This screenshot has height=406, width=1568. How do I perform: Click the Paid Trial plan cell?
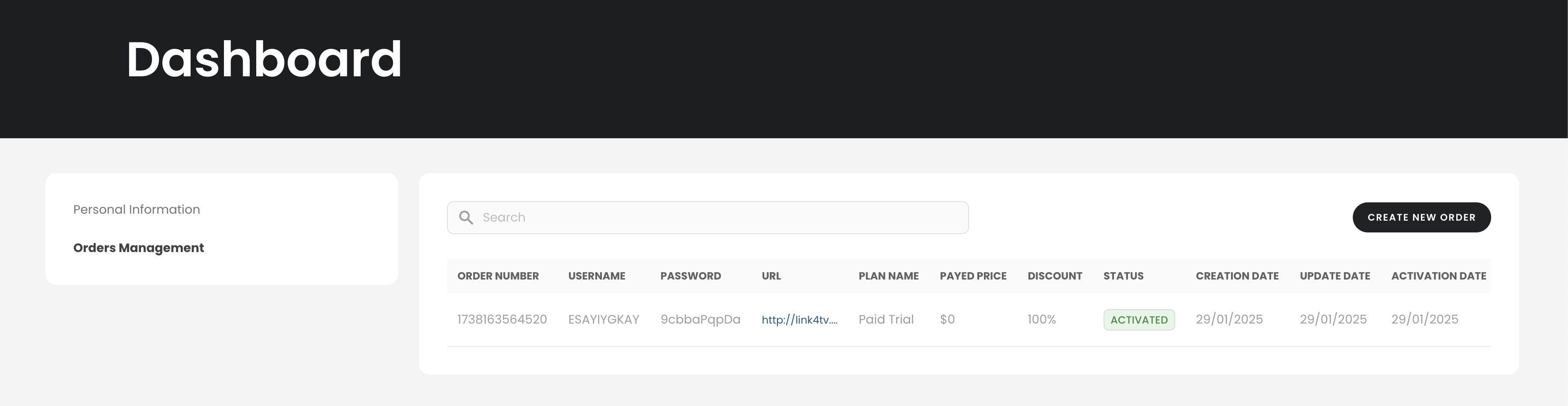886,320
